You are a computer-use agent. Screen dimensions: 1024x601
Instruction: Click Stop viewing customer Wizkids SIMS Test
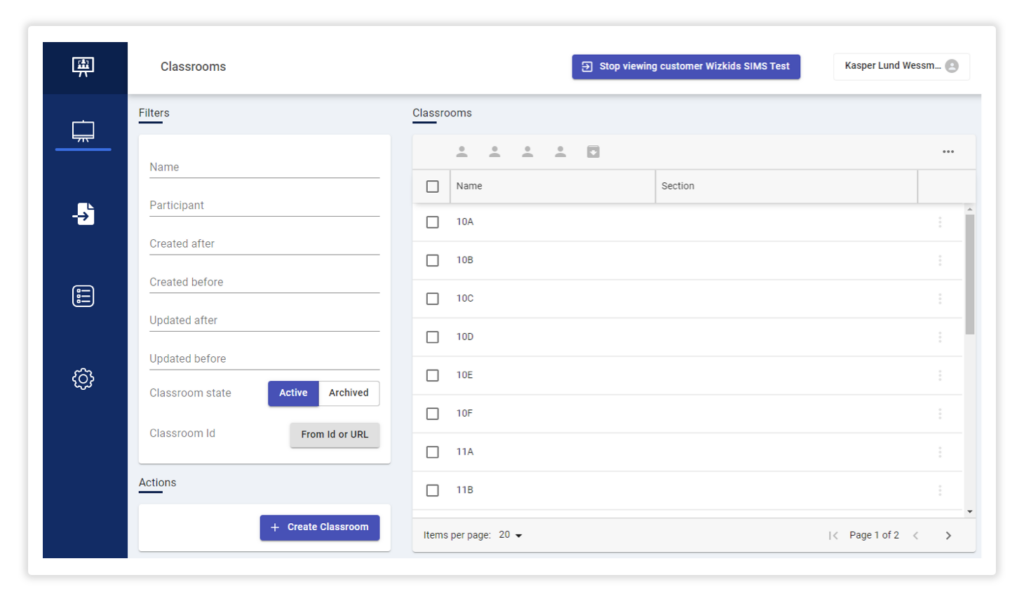coord(685,66)
